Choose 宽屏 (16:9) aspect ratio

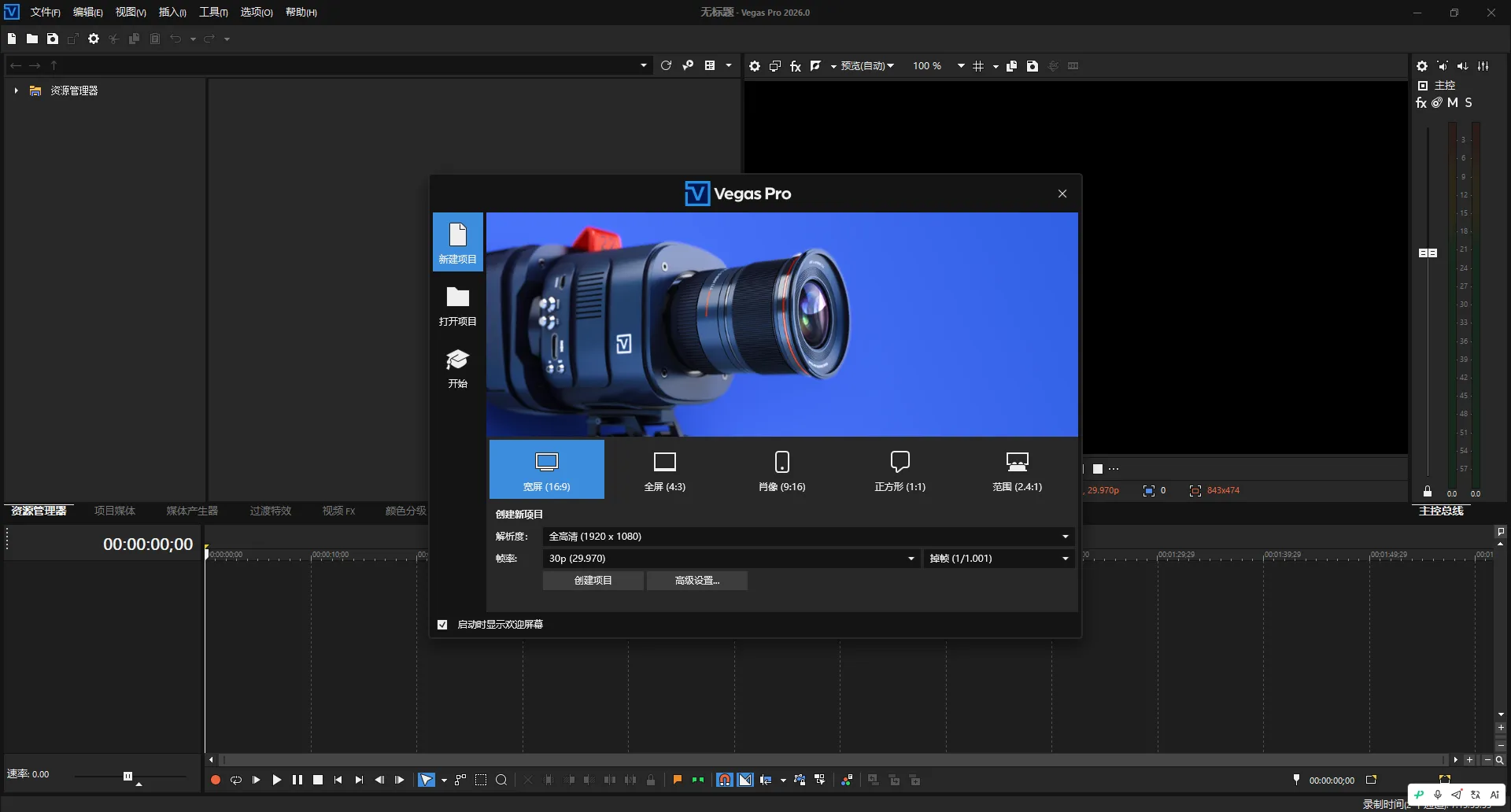547,469
